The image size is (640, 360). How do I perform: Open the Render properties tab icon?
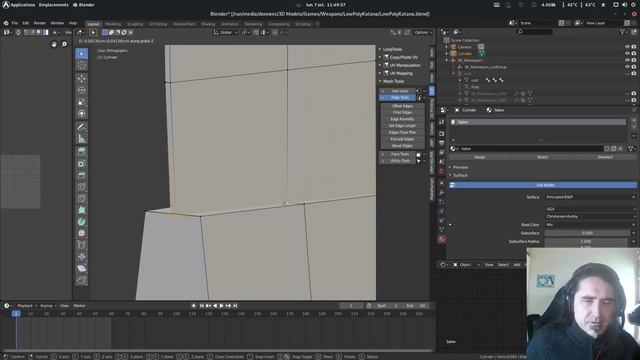point(442,134)
